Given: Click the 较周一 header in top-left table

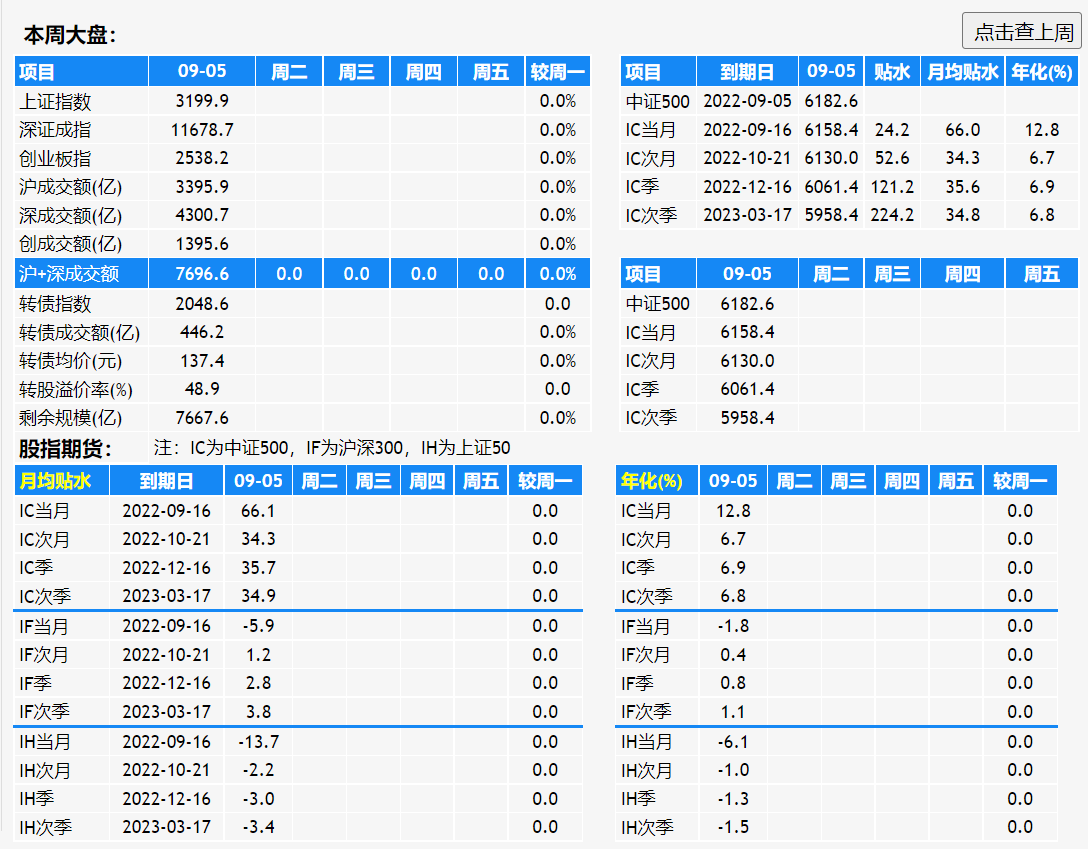Looking at the screenshot, I should (x=557, y=71).
